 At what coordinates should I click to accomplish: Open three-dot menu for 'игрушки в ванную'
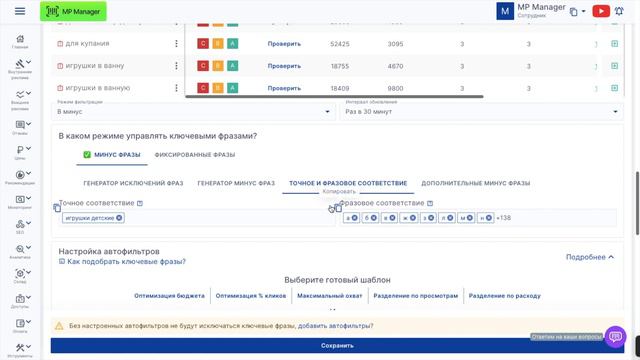[x=176, y=88]
